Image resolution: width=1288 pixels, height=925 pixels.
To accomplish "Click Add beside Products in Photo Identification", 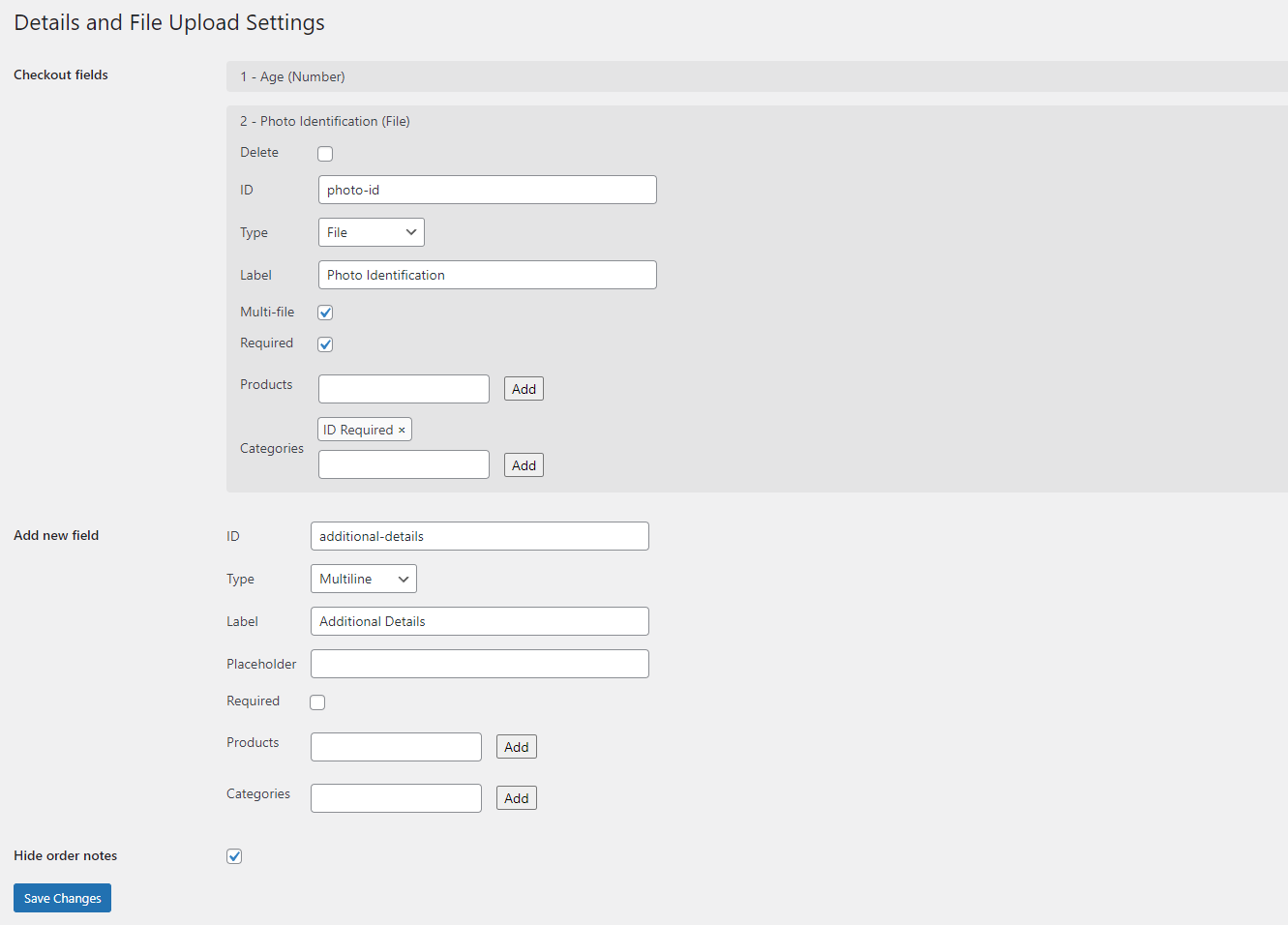I will click(x=524, y=389).
